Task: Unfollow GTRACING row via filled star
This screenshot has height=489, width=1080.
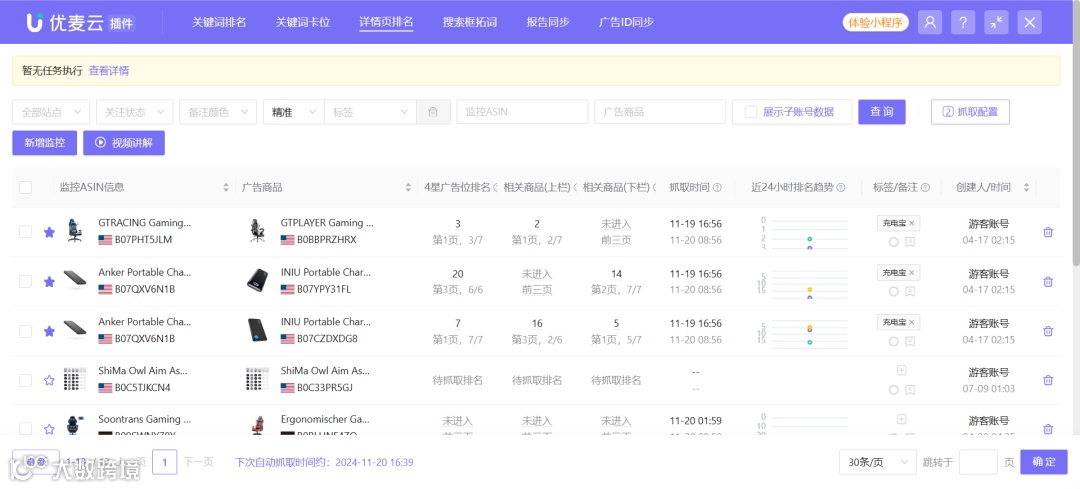Action: click(49, 232)
